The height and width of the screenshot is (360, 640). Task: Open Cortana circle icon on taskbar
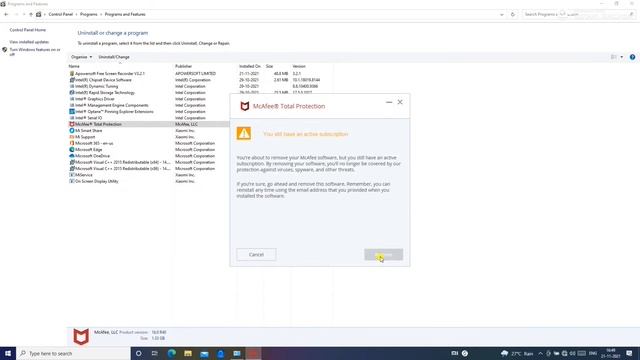pos(138,353)
